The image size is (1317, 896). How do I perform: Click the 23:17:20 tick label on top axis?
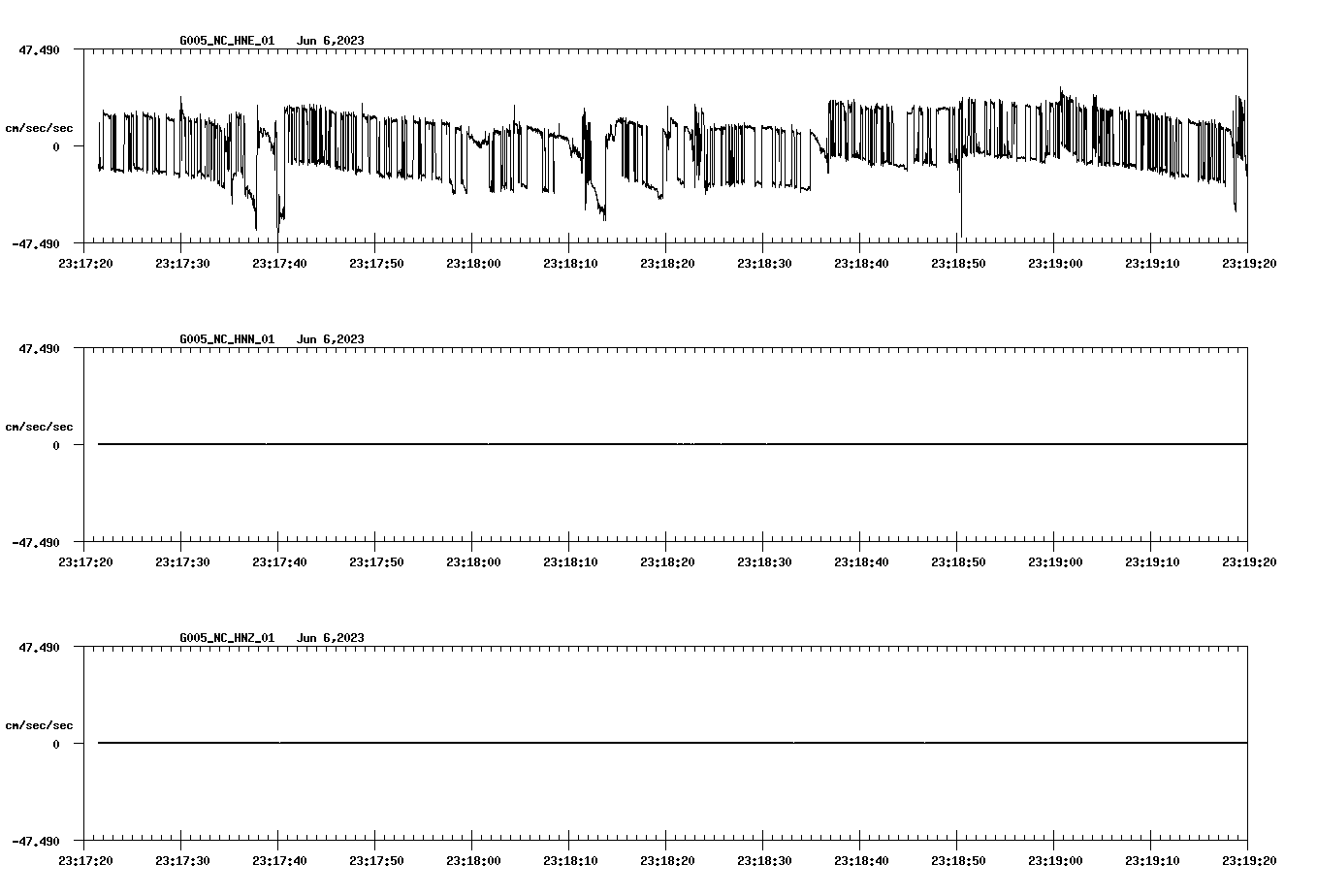[88, 262]
